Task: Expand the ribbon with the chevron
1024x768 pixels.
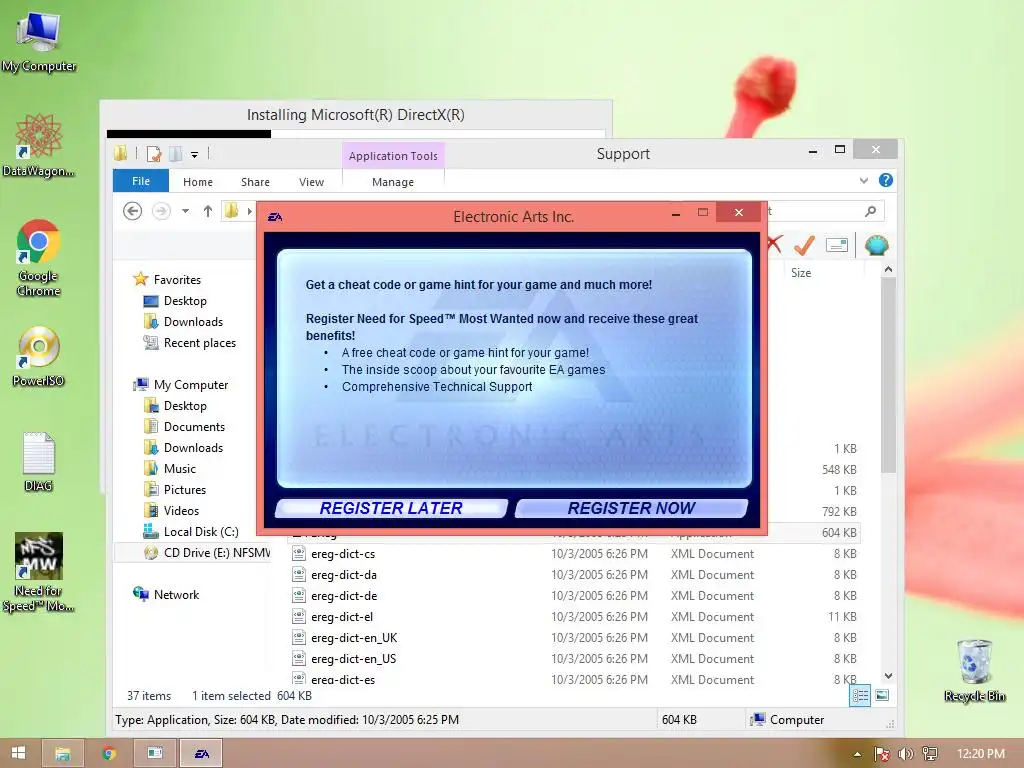Action: coord(864,180)
